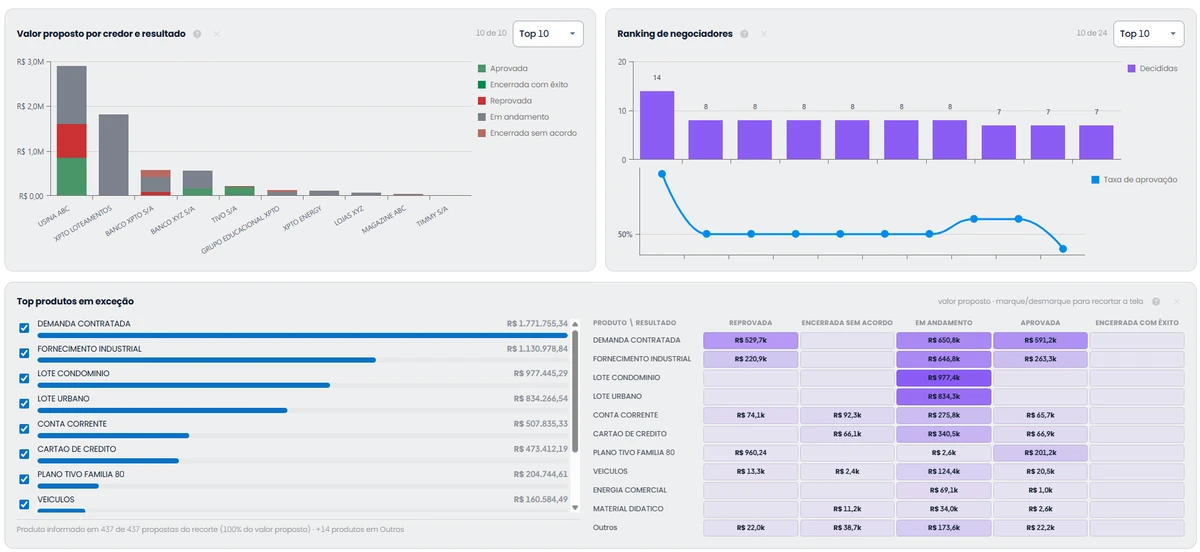Click the EM ANDAMENTO column header

click(x=943, y=323)
